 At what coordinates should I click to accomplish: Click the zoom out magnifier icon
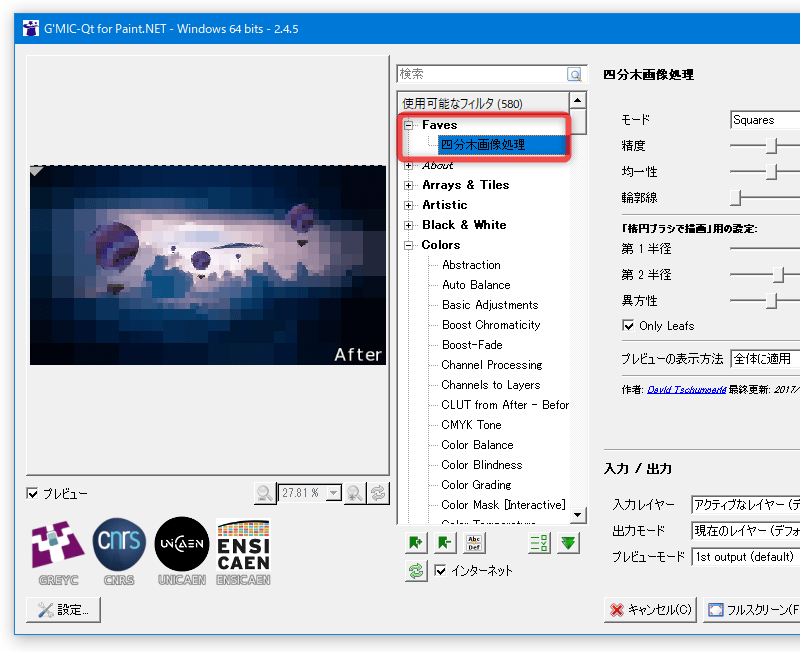264,493
